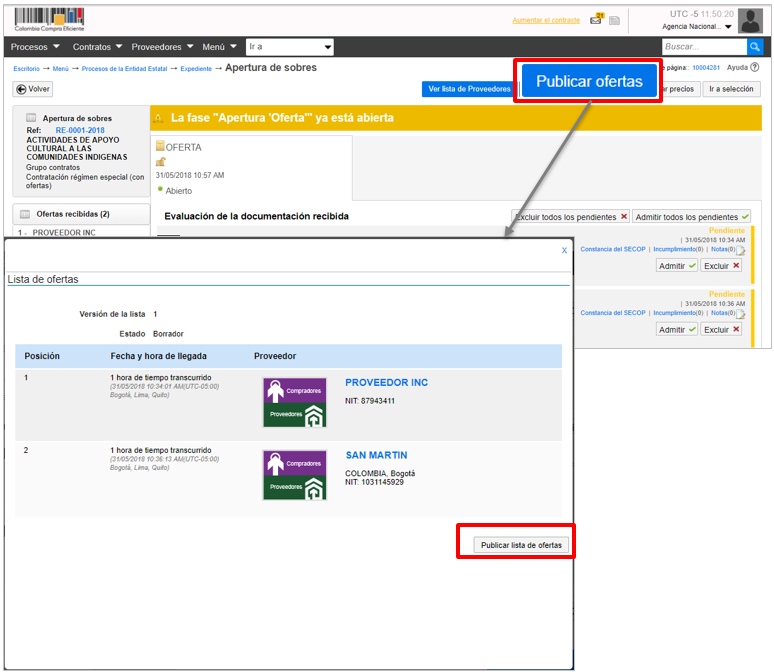Viewport: 774px width, 672px height.
Task: Open the PROVEEDOR INC link
Action: (386, 383)
